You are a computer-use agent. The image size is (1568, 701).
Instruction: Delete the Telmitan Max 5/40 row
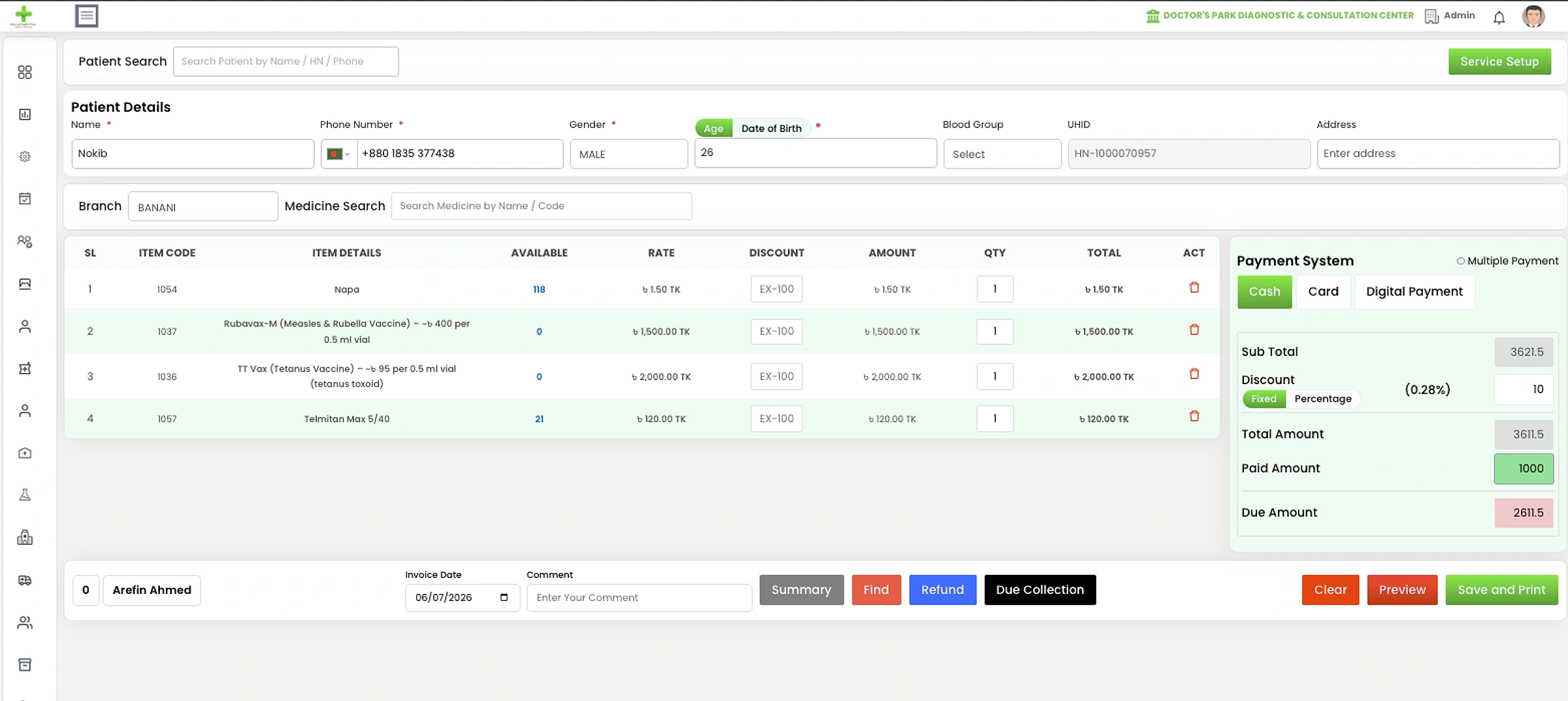1194,416
